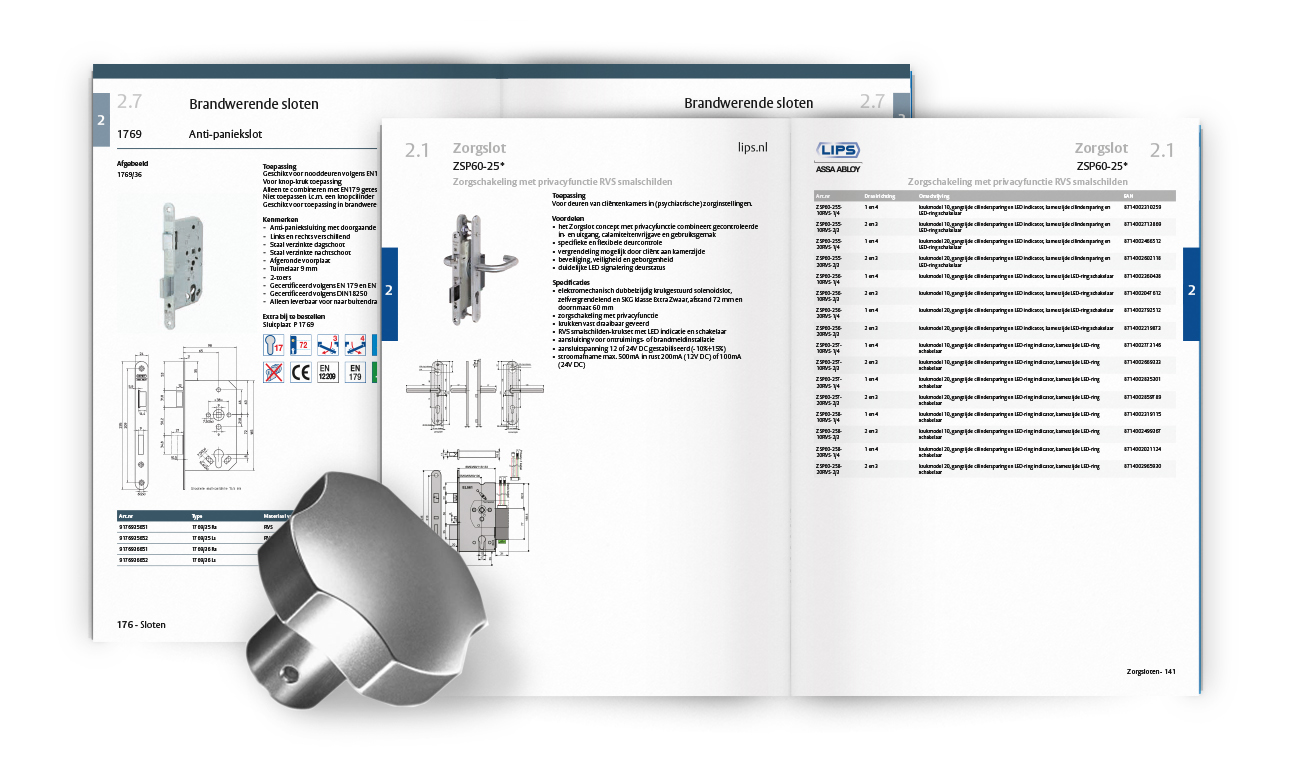Screen dimensions: 1300x760
Task: Click the LIPS ASSA ABLOY logo
Action: tap(838, 156)
